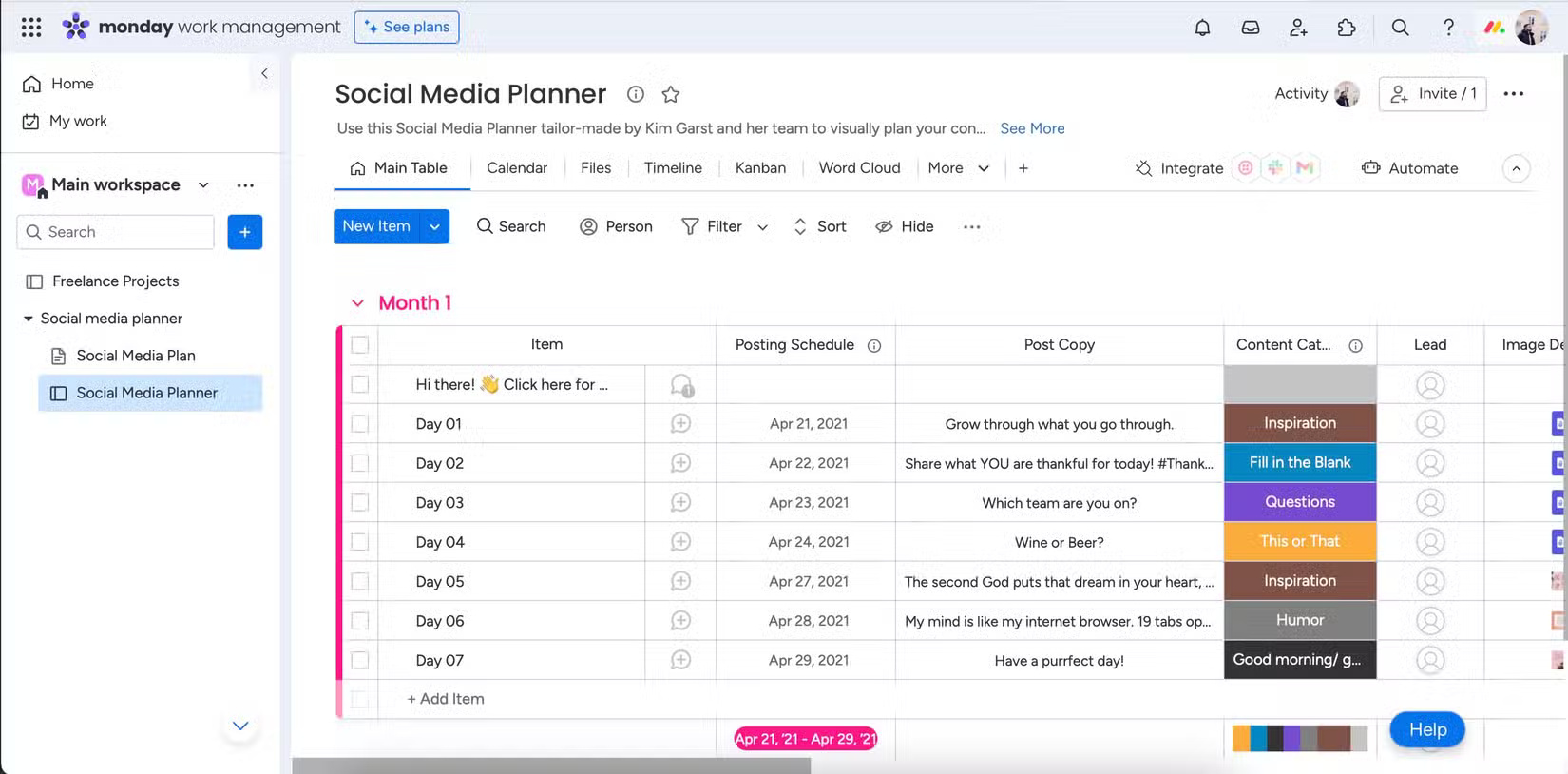
Task: Expand the Main workspace selector
Action: click(x=203, y=185)
